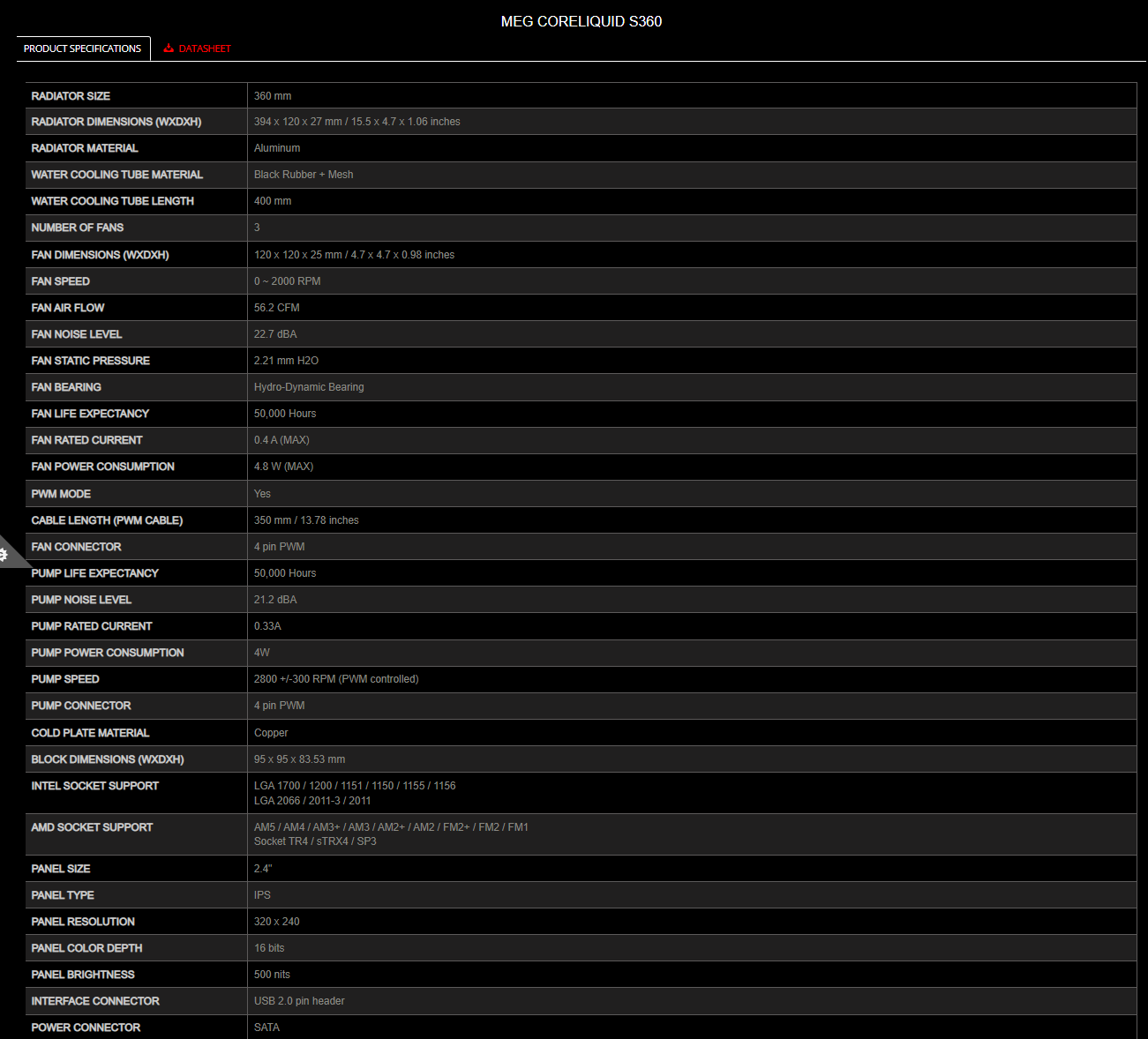1148x1039 pixels.
Task: Select the 394 x 120 x 27 mm radiator dimensions value
Action: [356, 122]
